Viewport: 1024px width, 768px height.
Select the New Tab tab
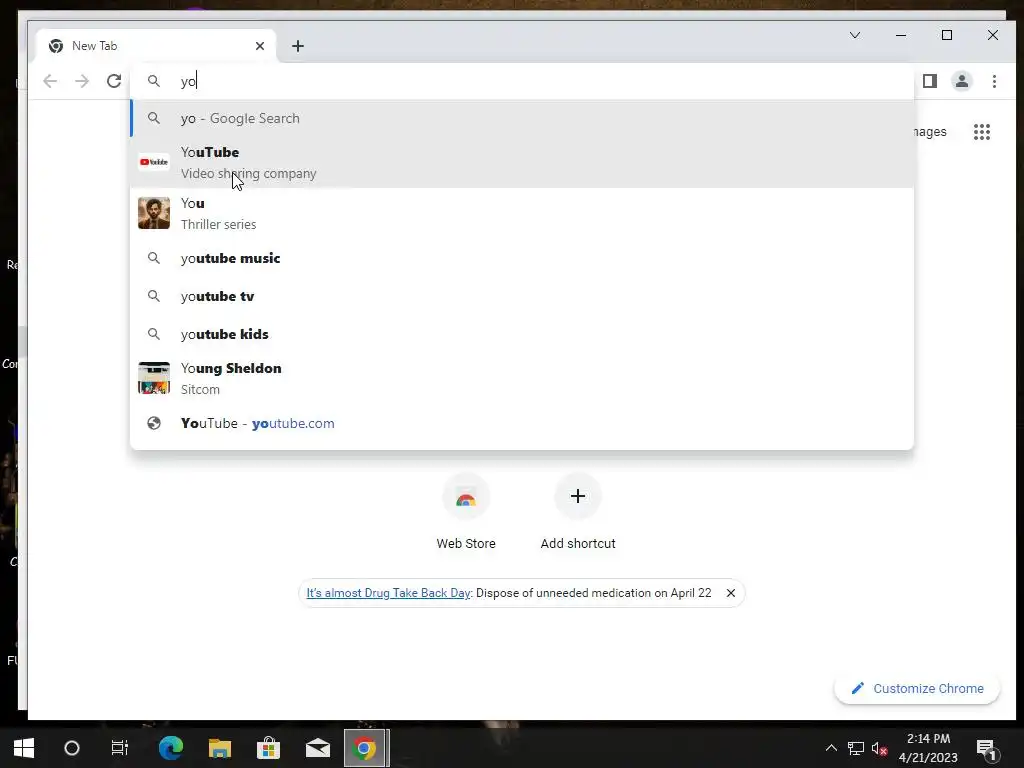[156, 46]
